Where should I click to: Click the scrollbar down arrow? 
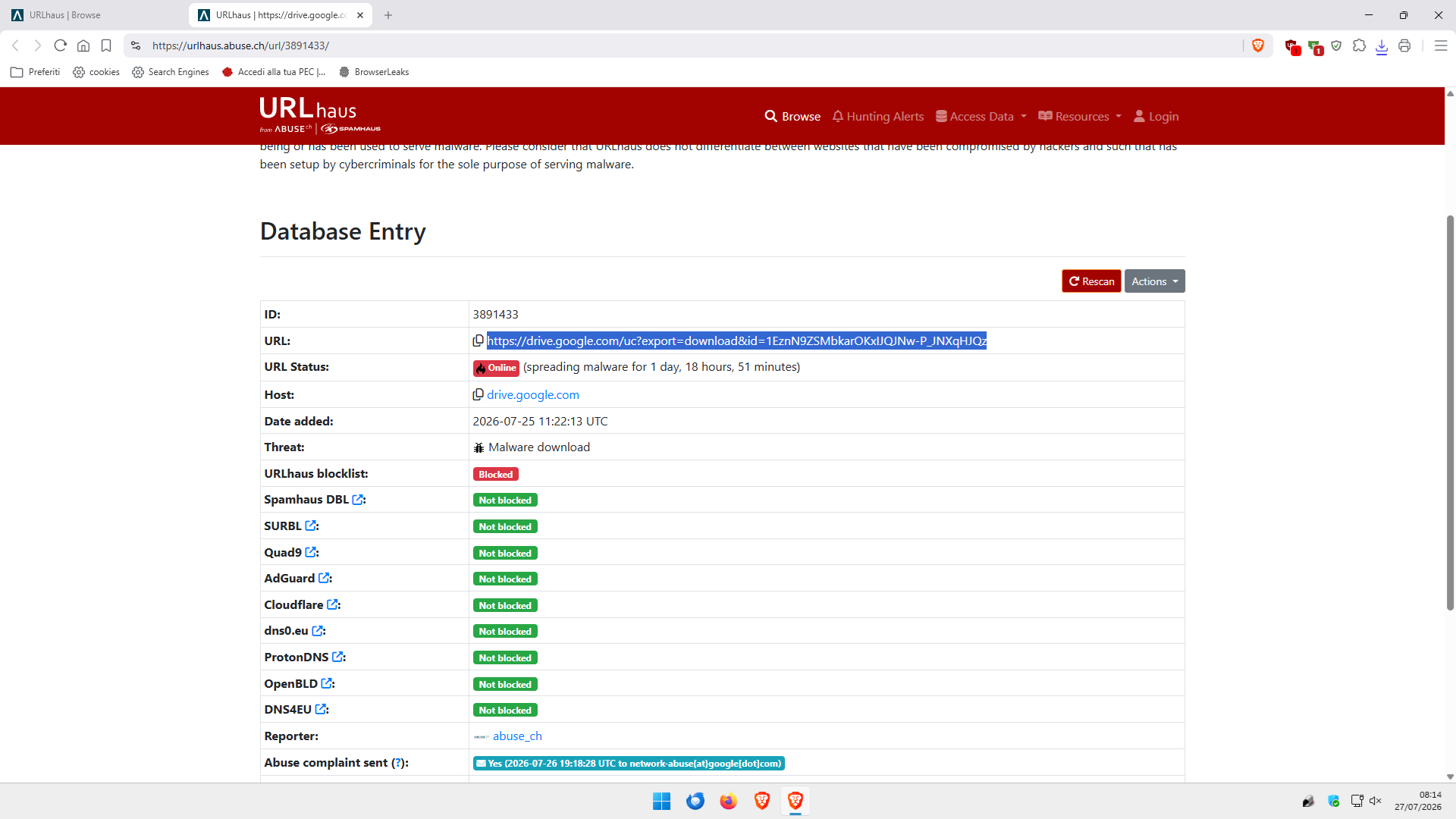(x=1450, y=777)
